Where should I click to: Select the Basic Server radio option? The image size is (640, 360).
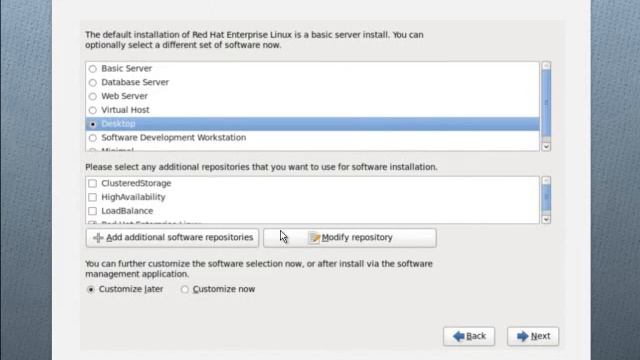point(93,69)
